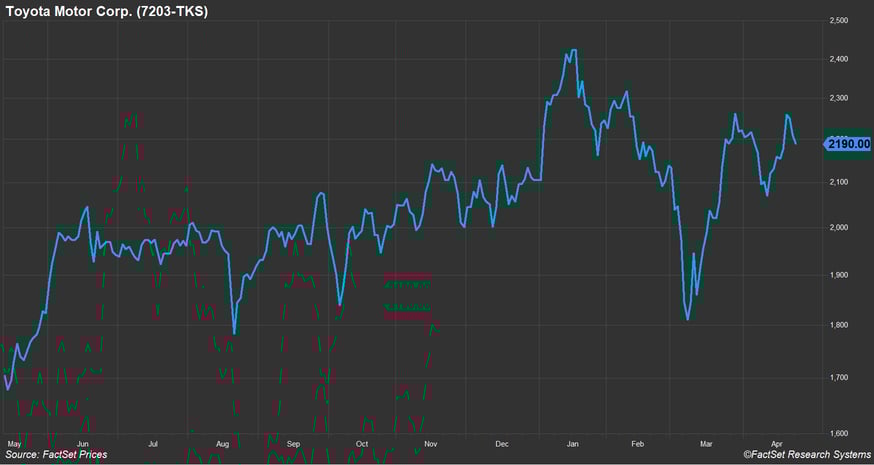The height and width of the screenshot is (465, 874).
Task: Click the May label on the time axis
Action: (14, 442)
